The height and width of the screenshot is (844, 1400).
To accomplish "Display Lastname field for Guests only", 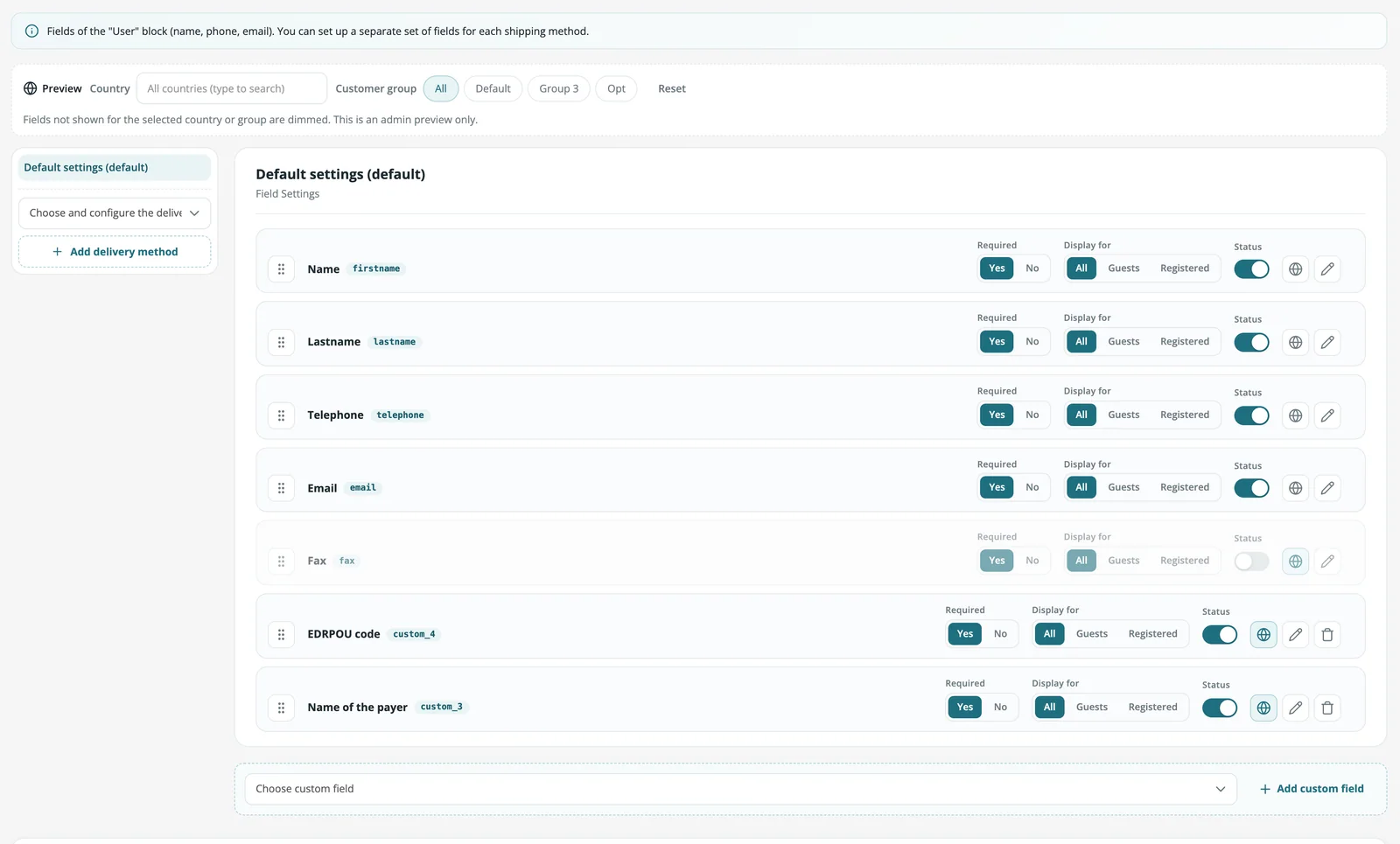I will [x=1123, y=342].
